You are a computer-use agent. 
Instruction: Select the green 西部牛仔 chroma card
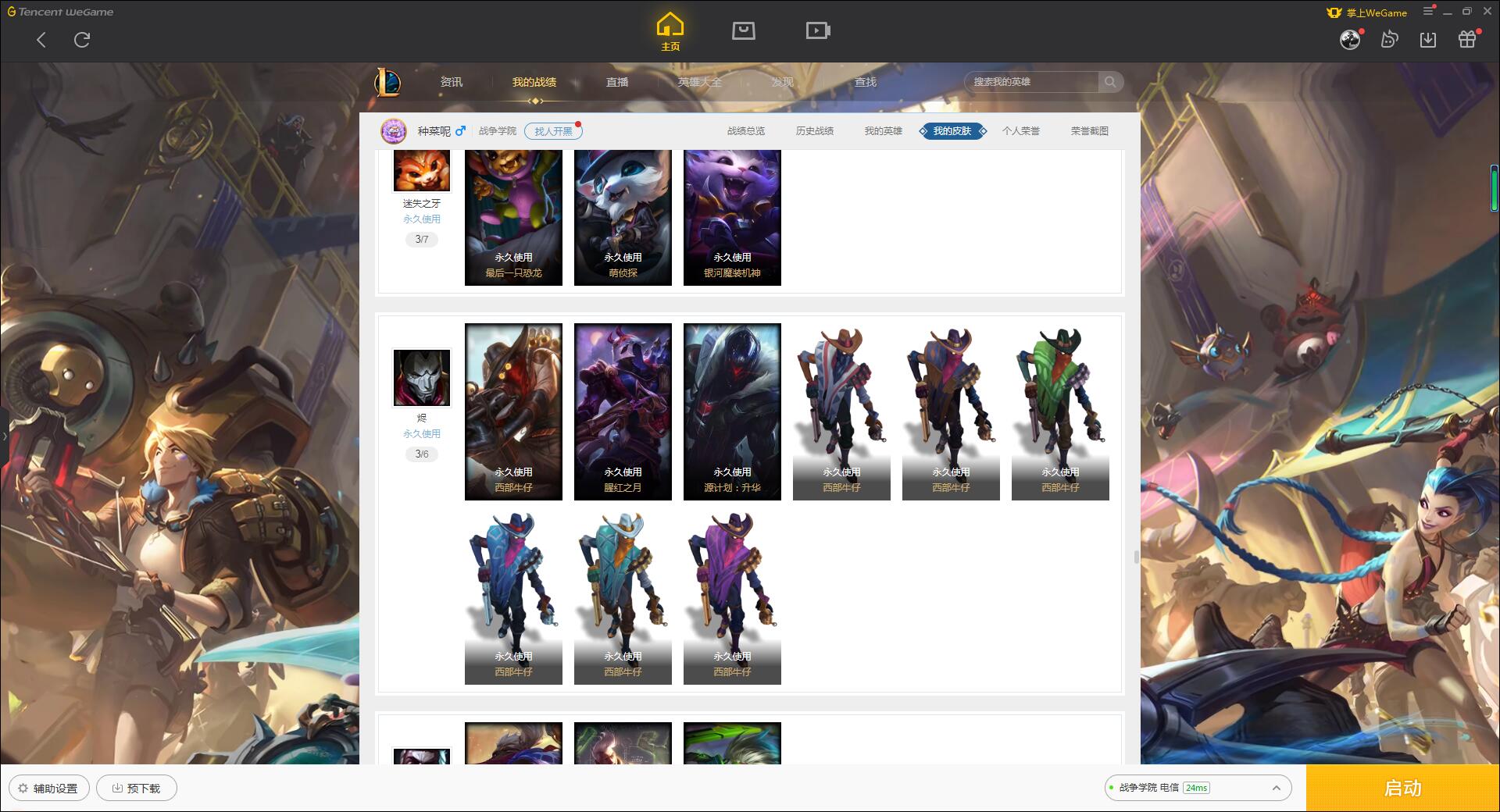click(x=1060, y=411)
